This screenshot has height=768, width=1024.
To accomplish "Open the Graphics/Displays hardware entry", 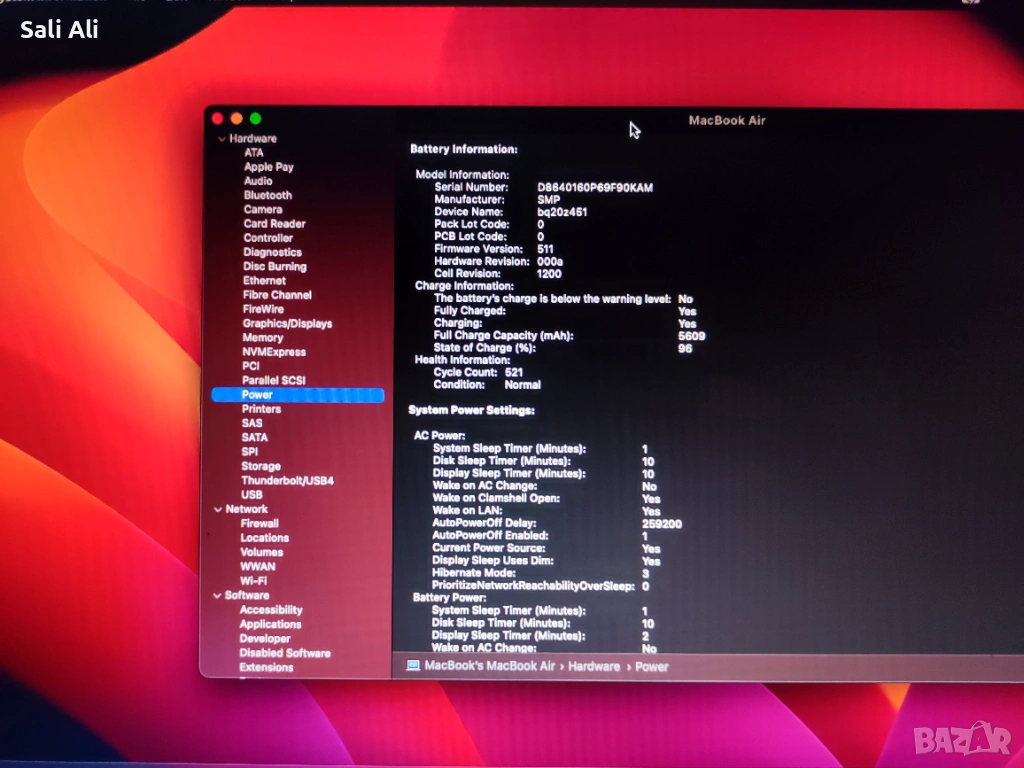I will [x=287, y=324].
